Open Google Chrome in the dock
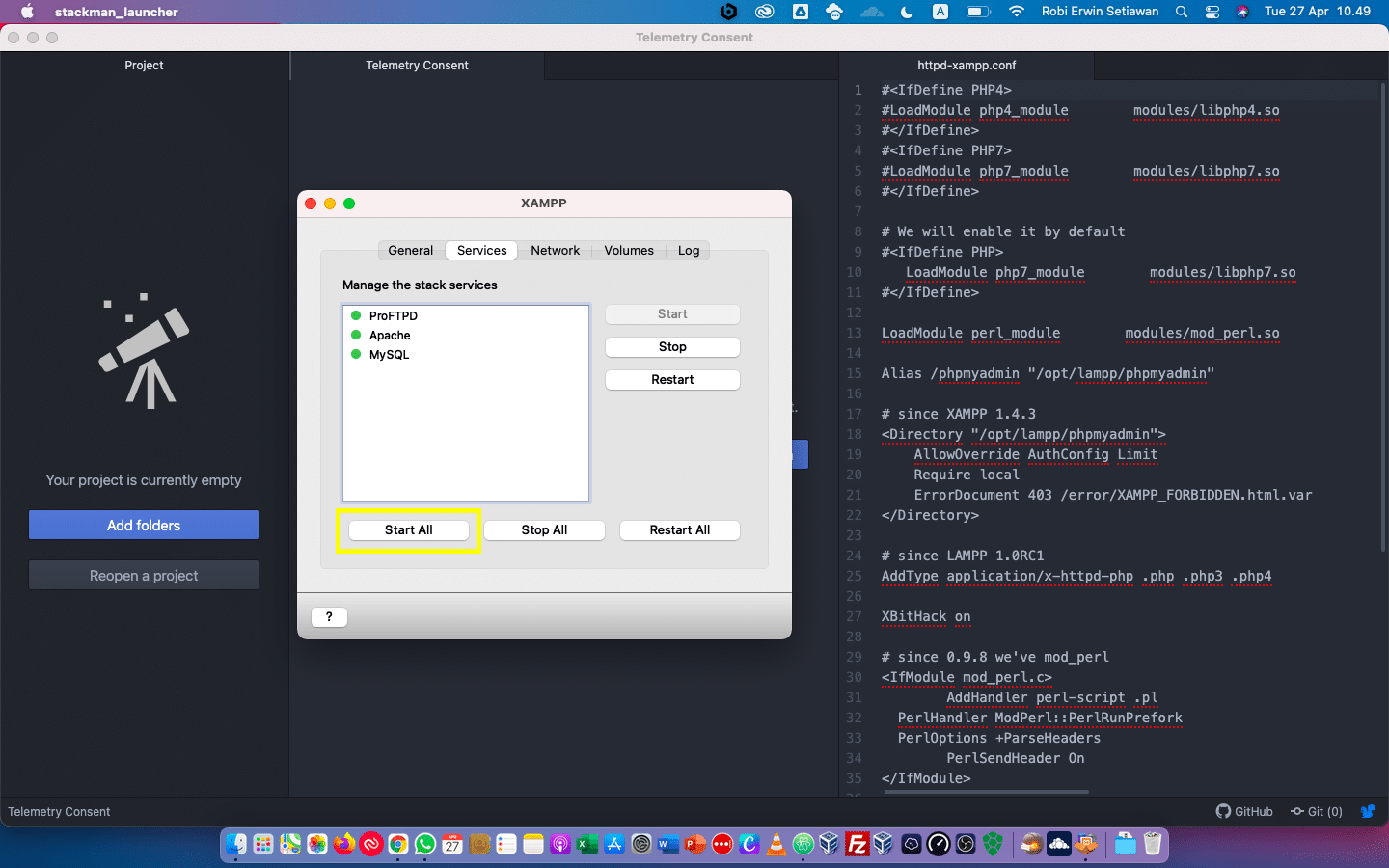 pyautogui.click(x=398, y=845)
